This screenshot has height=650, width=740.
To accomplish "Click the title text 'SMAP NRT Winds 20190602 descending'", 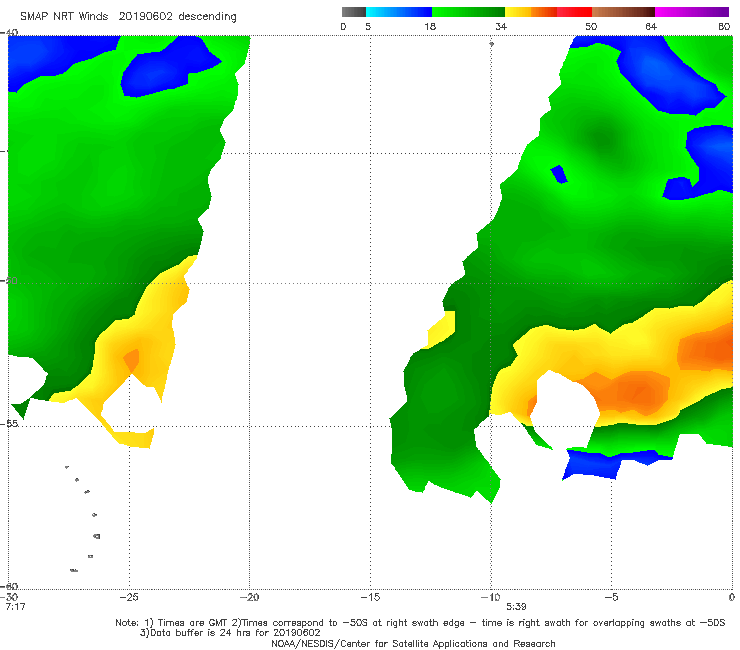I will click(128, 17).
